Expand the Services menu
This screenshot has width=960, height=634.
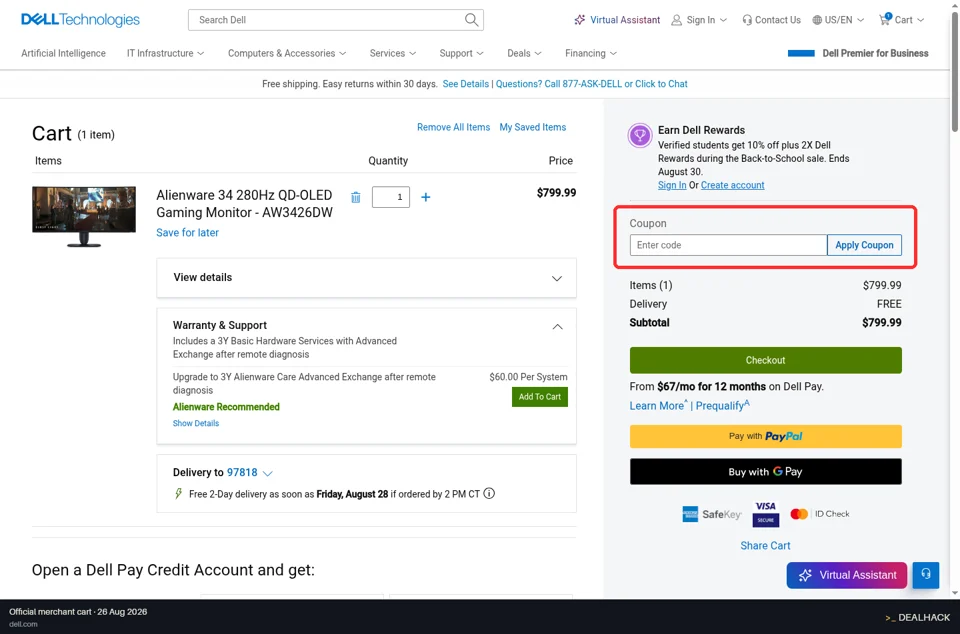pos(392,53)
